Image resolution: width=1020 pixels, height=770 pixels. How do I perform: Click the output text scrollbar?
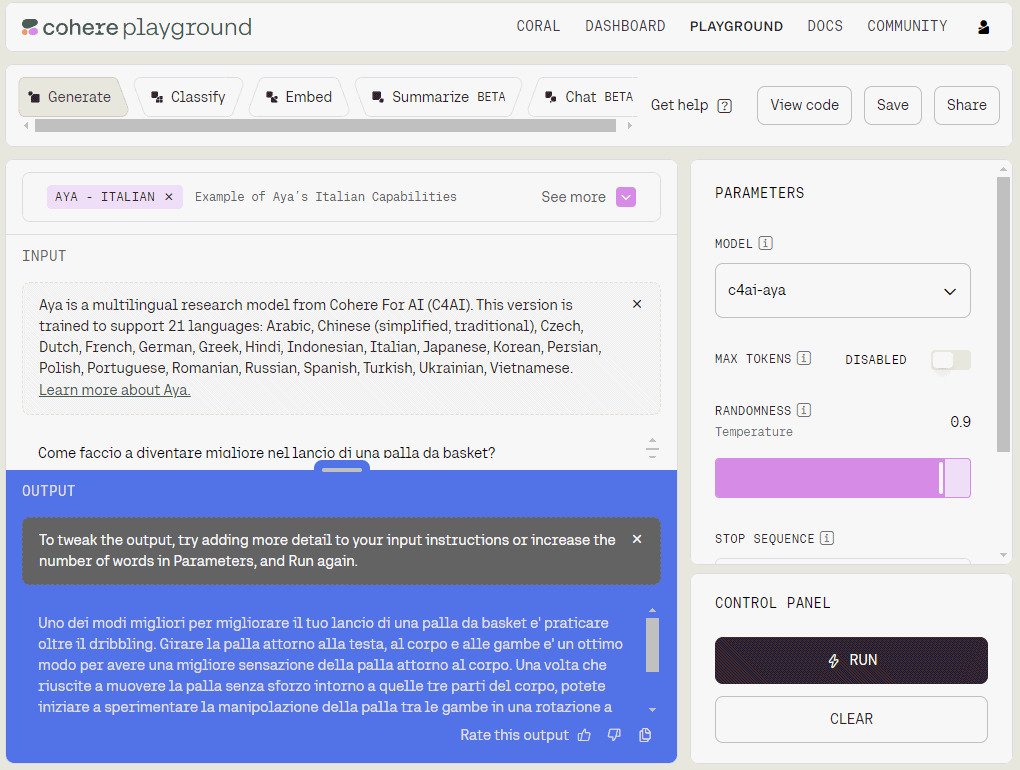(652, 644)
